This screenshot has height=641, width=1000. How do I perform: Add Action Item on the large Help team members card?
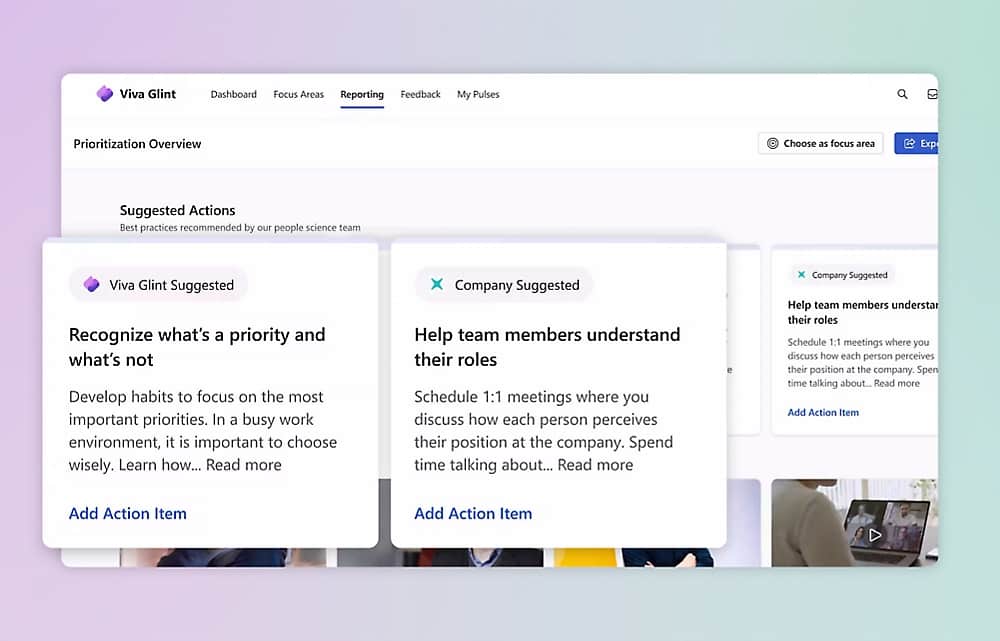coord(473,514)
